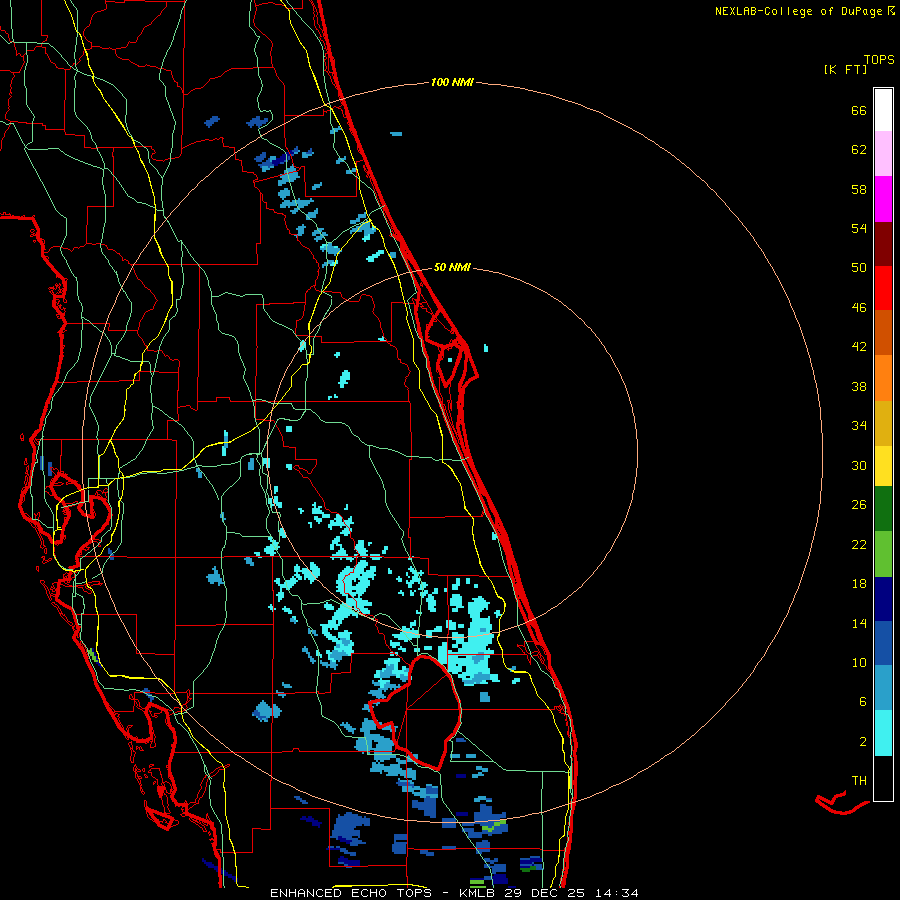Click the 18 legend value
The width and height of the screenshot is (900, 900).
tap(859, 584)
